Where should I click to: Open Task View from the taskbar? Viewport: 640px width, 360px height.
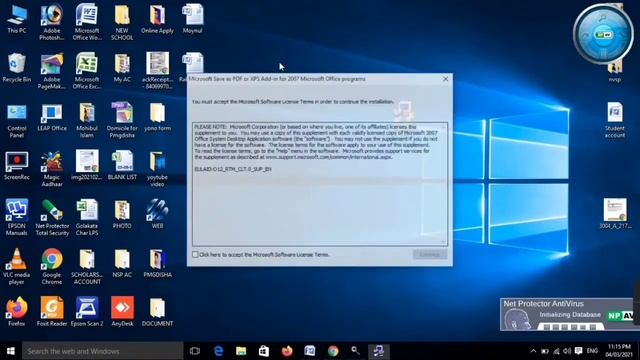[195, 351]
